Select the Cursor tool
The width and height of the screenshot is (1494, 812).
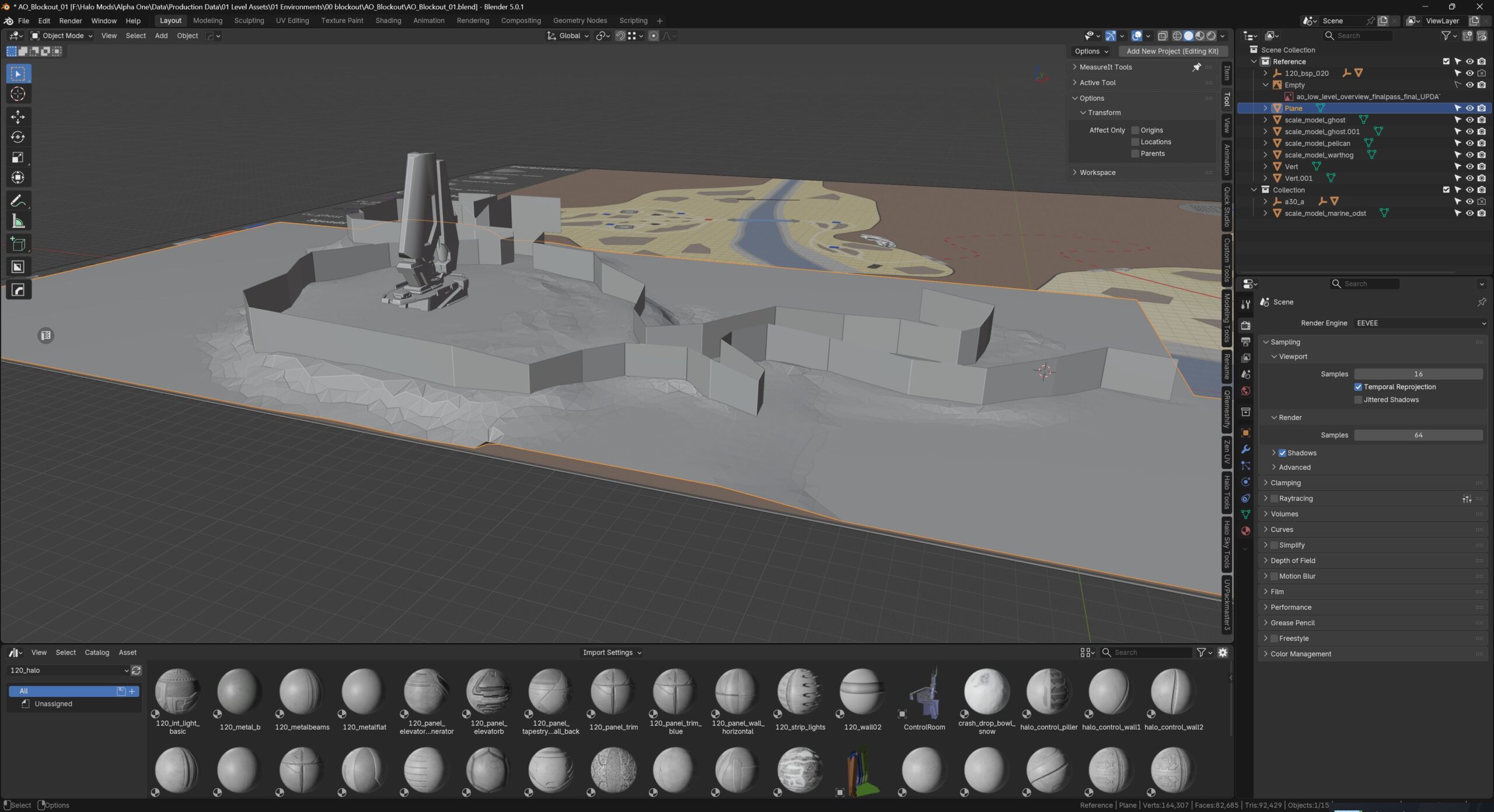18,94
